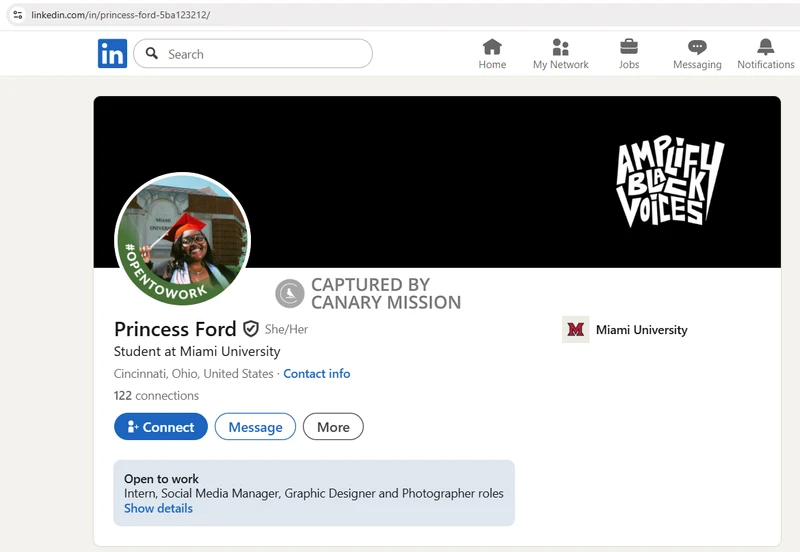Open the Home house icon

pos(492,47)
